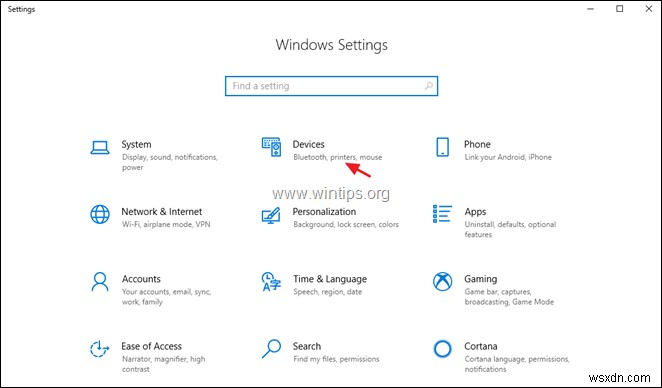Select the Apps settings label

475,212
